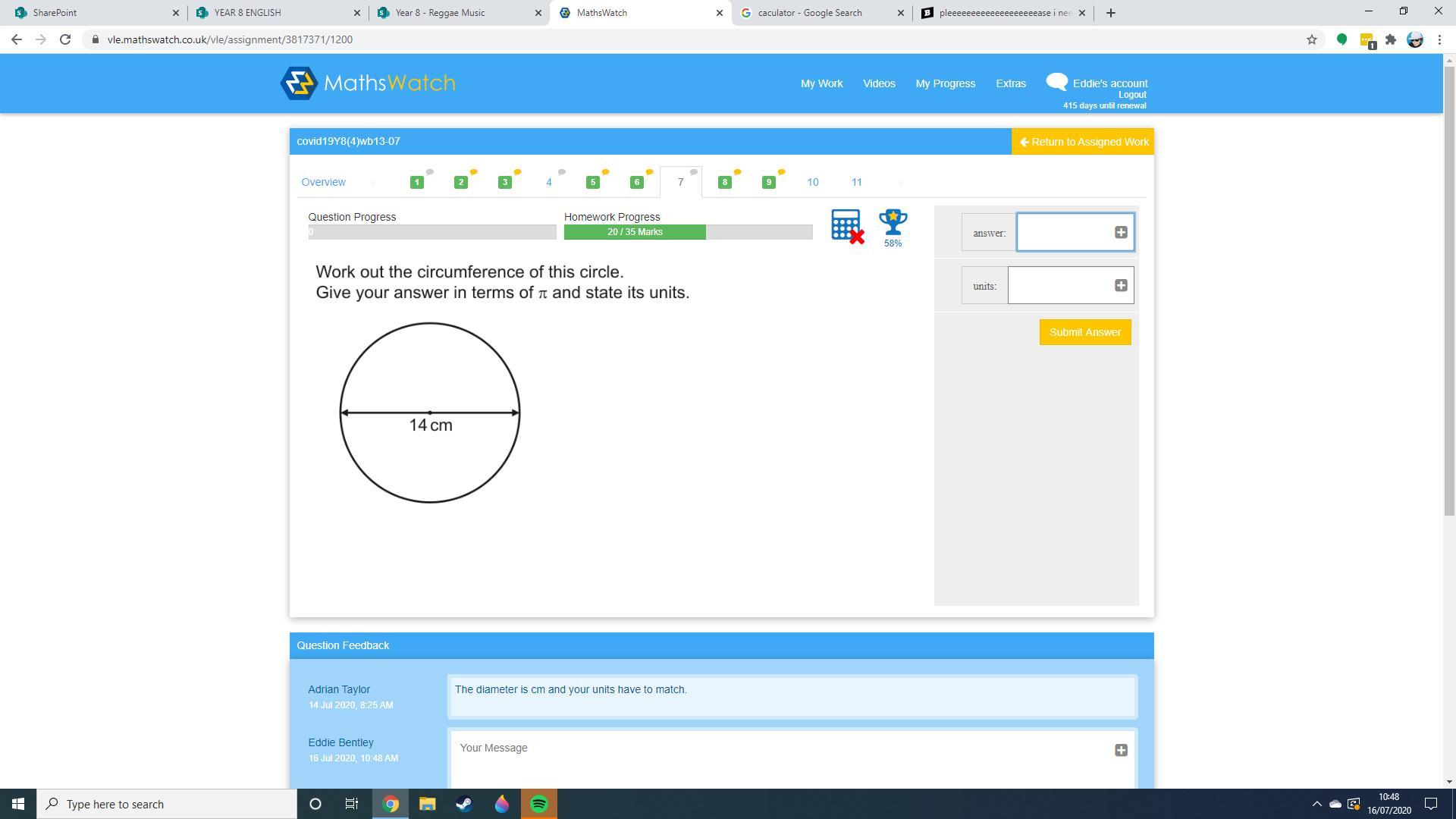Open the Videos menu item

tap(879, 83)
